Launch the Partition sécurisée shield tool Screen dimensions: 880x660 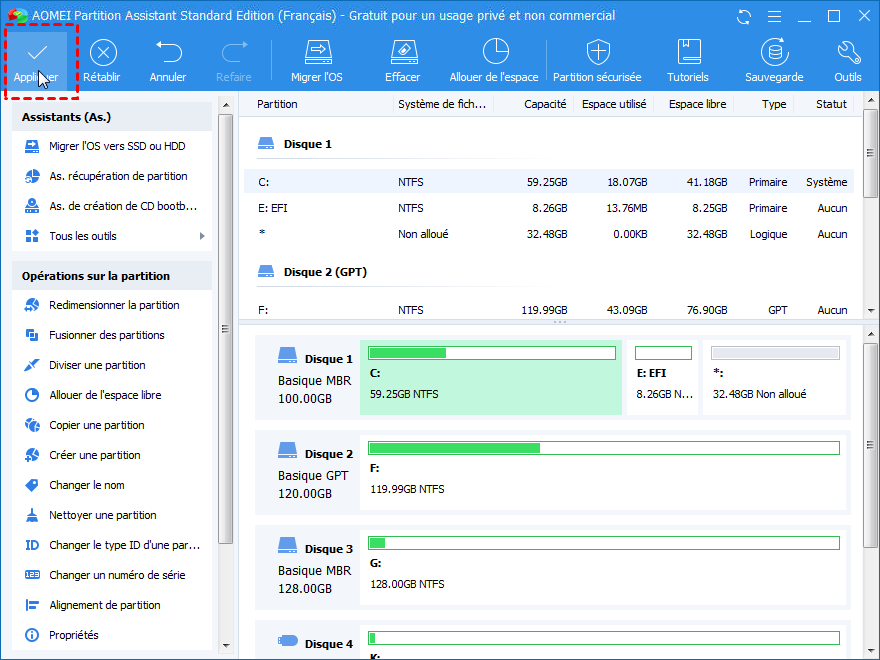597,61
